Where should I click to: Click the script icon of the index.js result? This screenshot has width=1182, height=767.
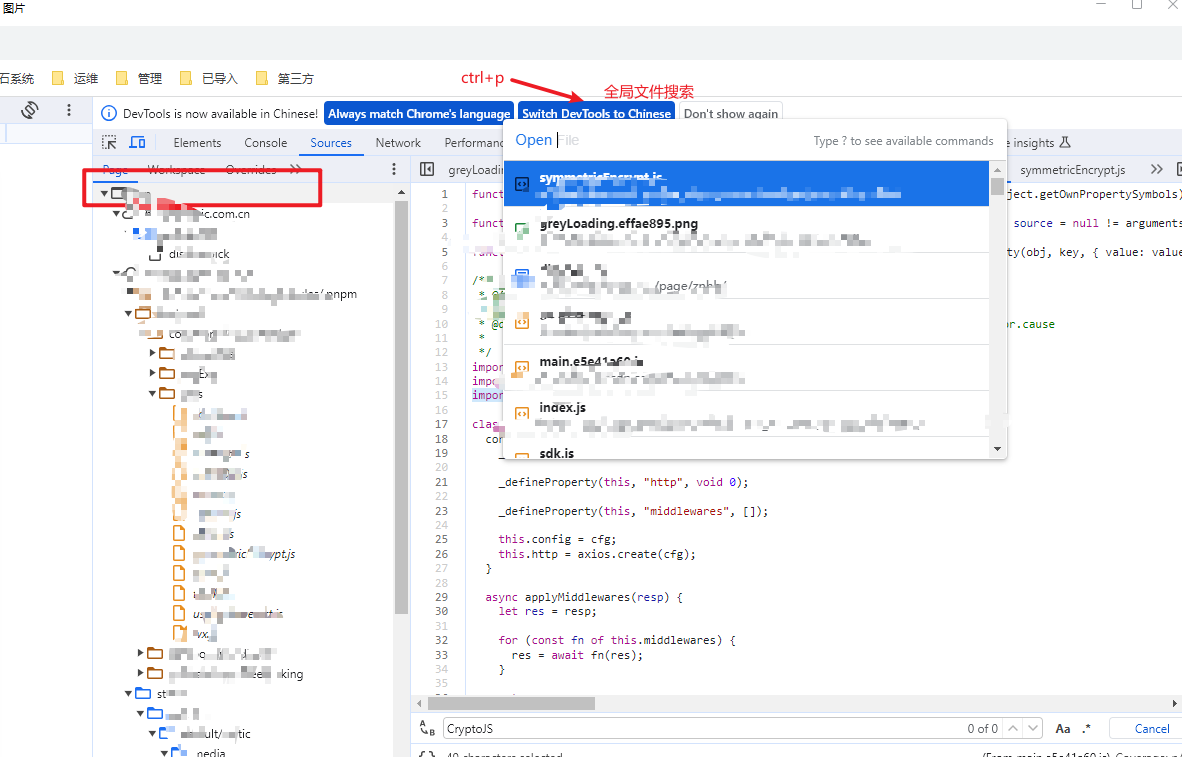[522, 413]
